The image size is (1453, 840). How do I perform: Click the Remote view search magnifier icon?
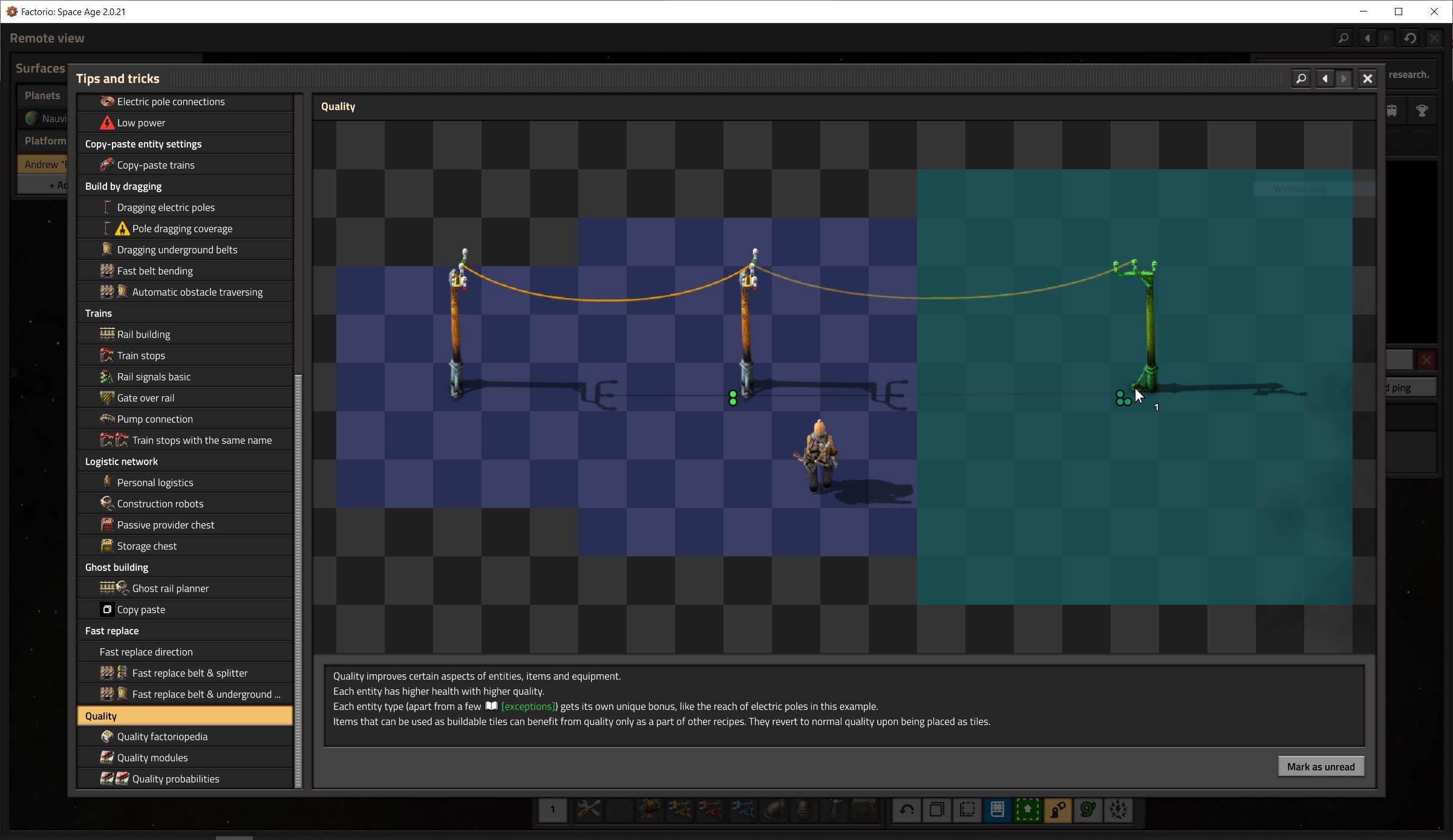[x=1344, y=38]
